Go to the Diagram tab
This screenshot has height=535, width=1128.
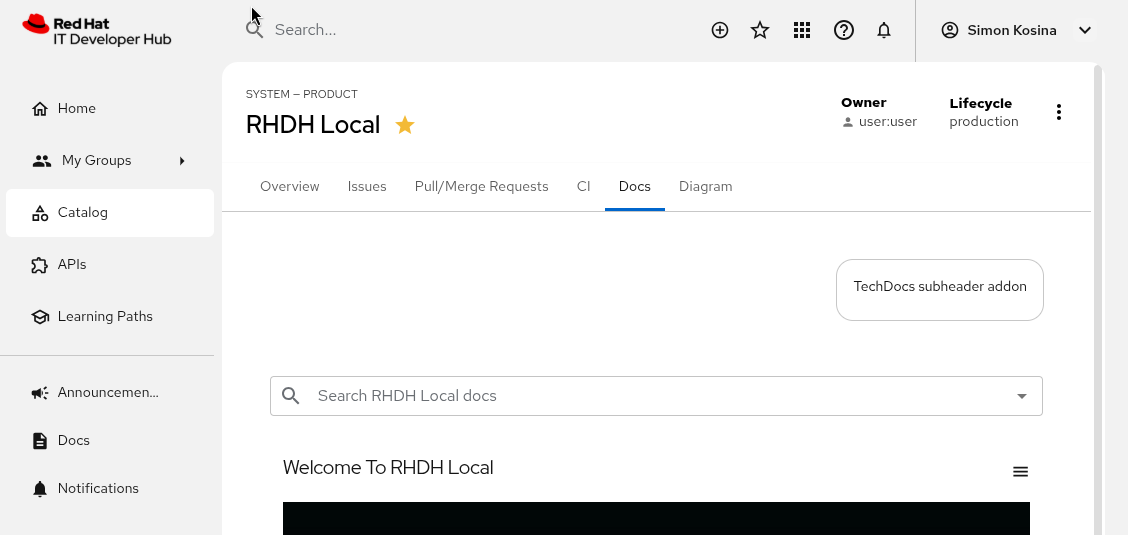pyautogui.click(x=706, y=186)
